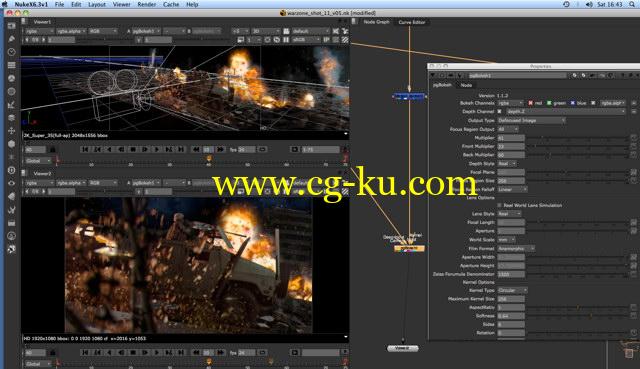This screenshot has height=369, width=640.
Task: Switch to the Curve Editor tab
Action: point(412,22)
